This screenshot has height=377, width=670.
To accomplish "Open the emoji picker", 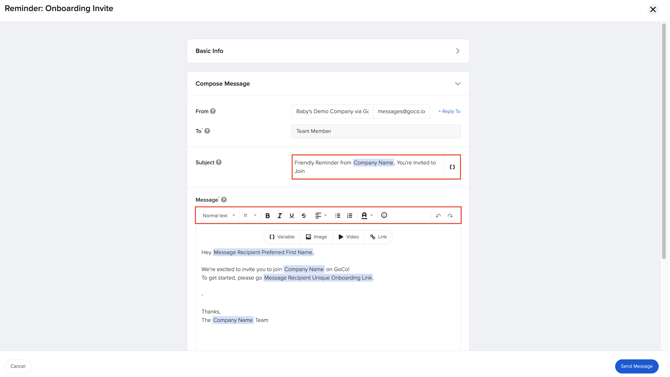I will click(384, 215).
